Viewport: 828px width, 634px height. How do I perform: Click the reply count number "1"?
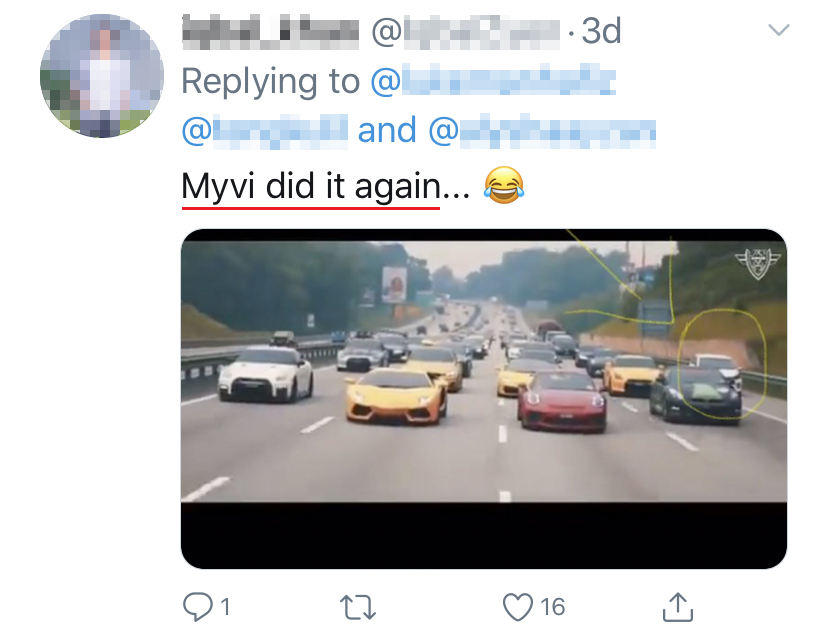(225, 605)
